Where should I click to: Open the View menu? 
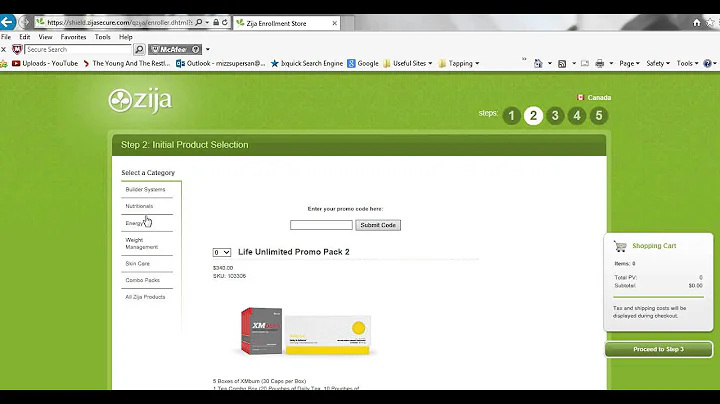tap(45, 37)
